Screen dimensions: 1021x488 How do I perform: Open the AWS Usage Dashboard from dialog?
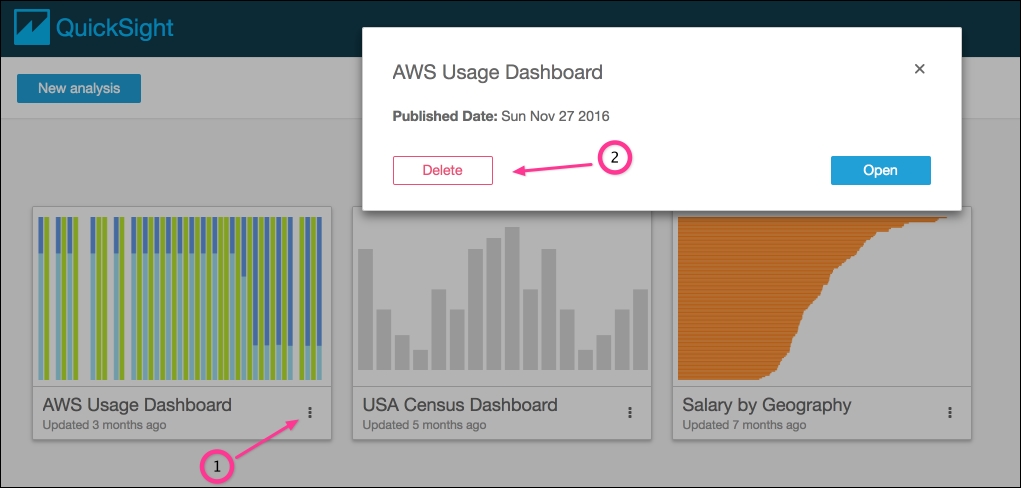(x=880, y=171)
